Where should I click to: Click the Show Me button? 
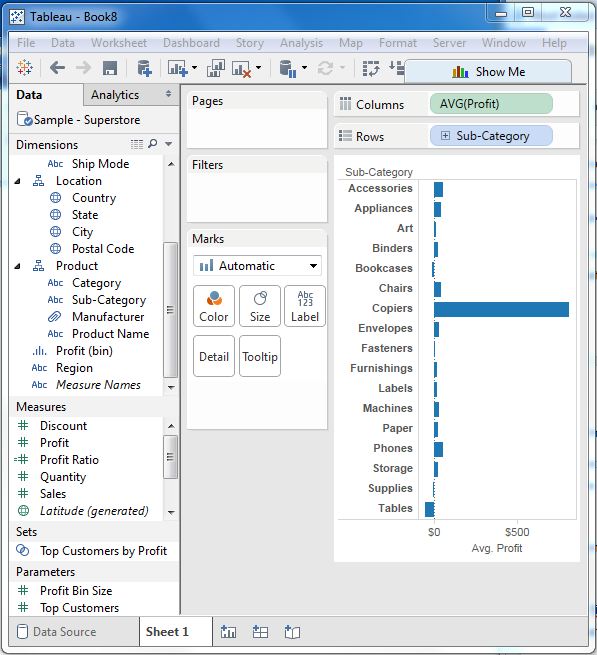[488, 72]
